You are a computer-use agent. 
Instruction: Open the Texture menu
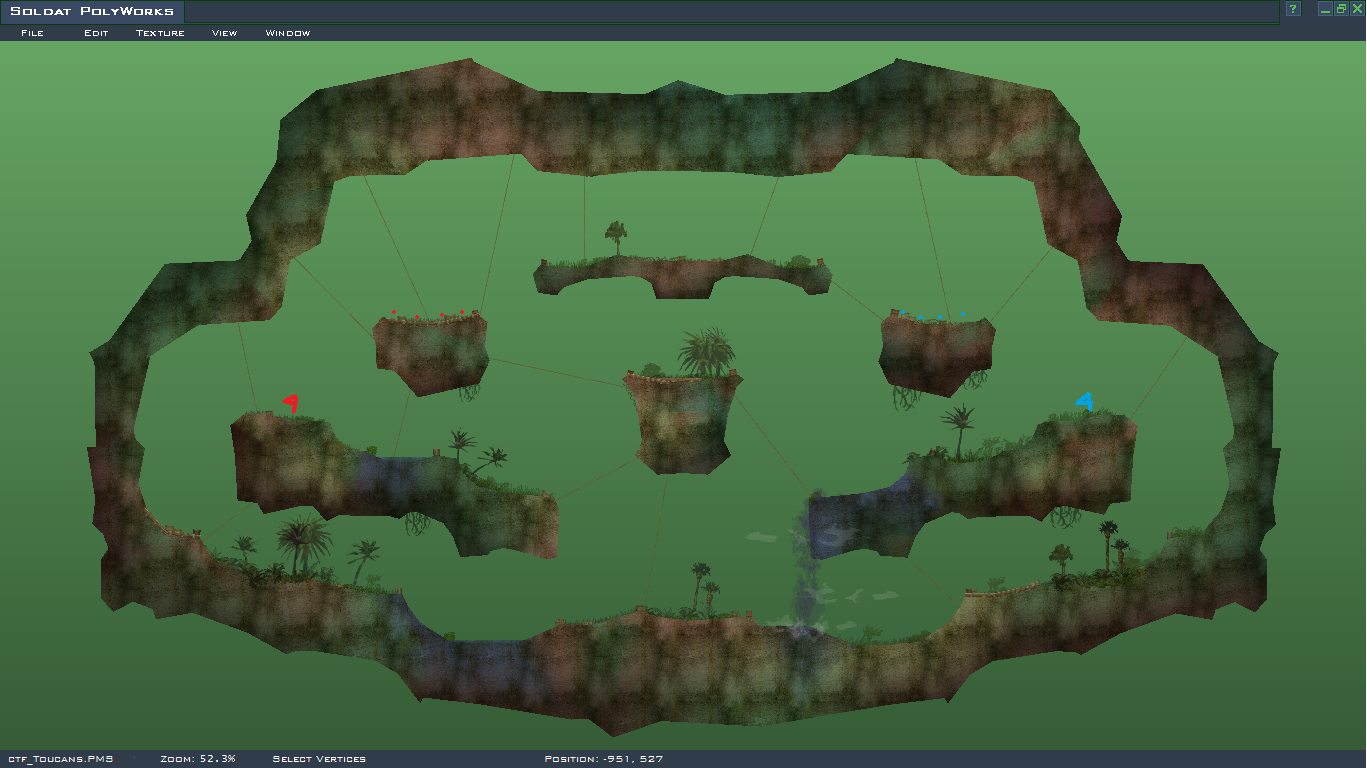(x=160, y=33)
